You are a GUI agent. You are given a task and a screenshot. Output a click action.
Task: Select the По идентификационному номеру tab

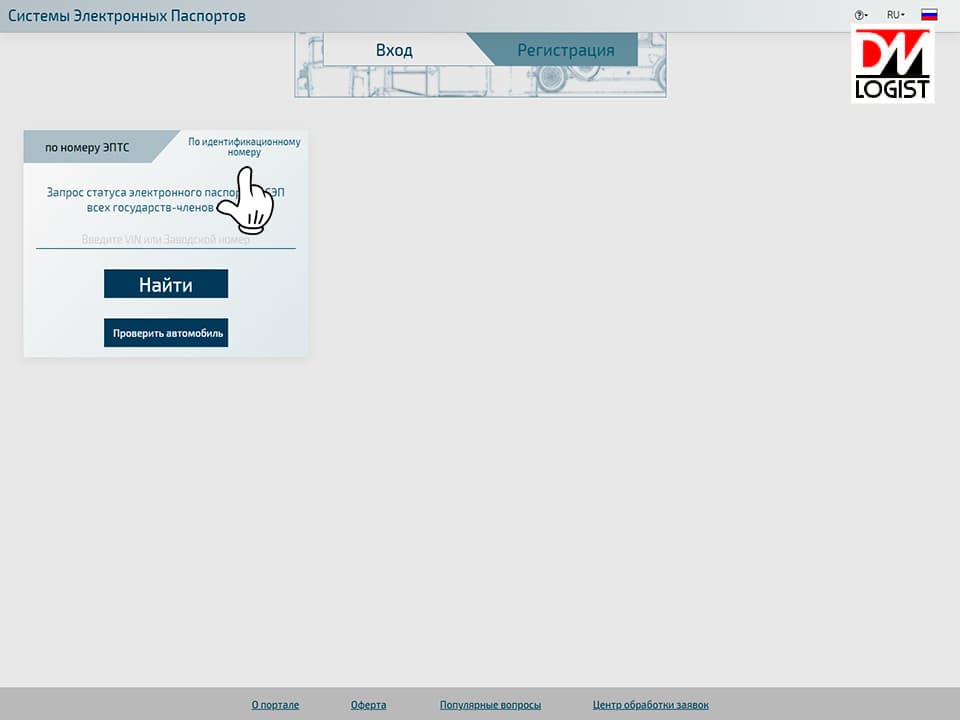[x=244, y=146]
